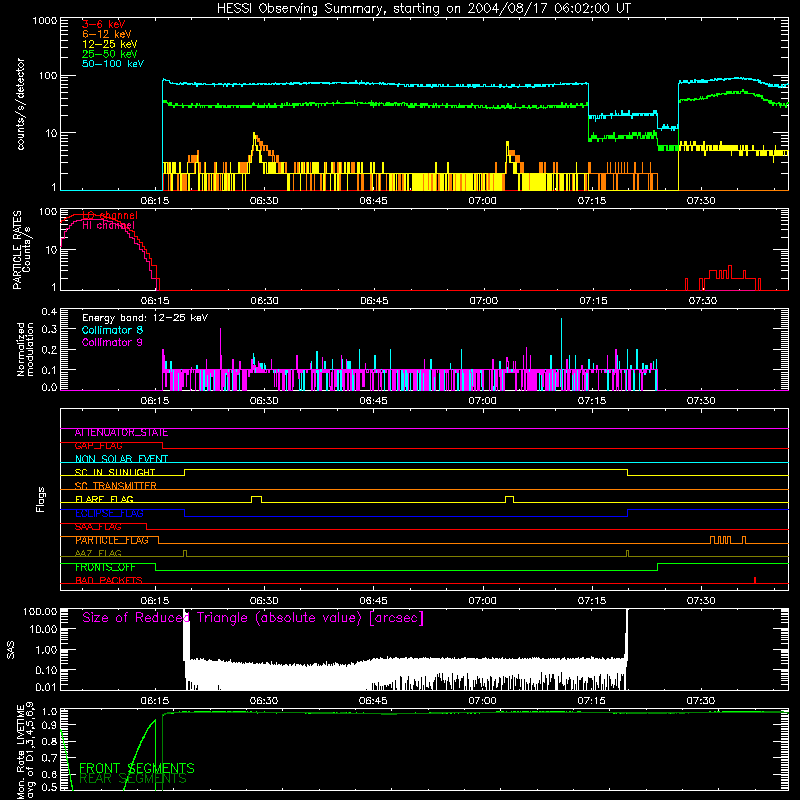Click the 07:15 tick label under particle rates plot
This screenshot has height=800, width=800.
(593, 301)
